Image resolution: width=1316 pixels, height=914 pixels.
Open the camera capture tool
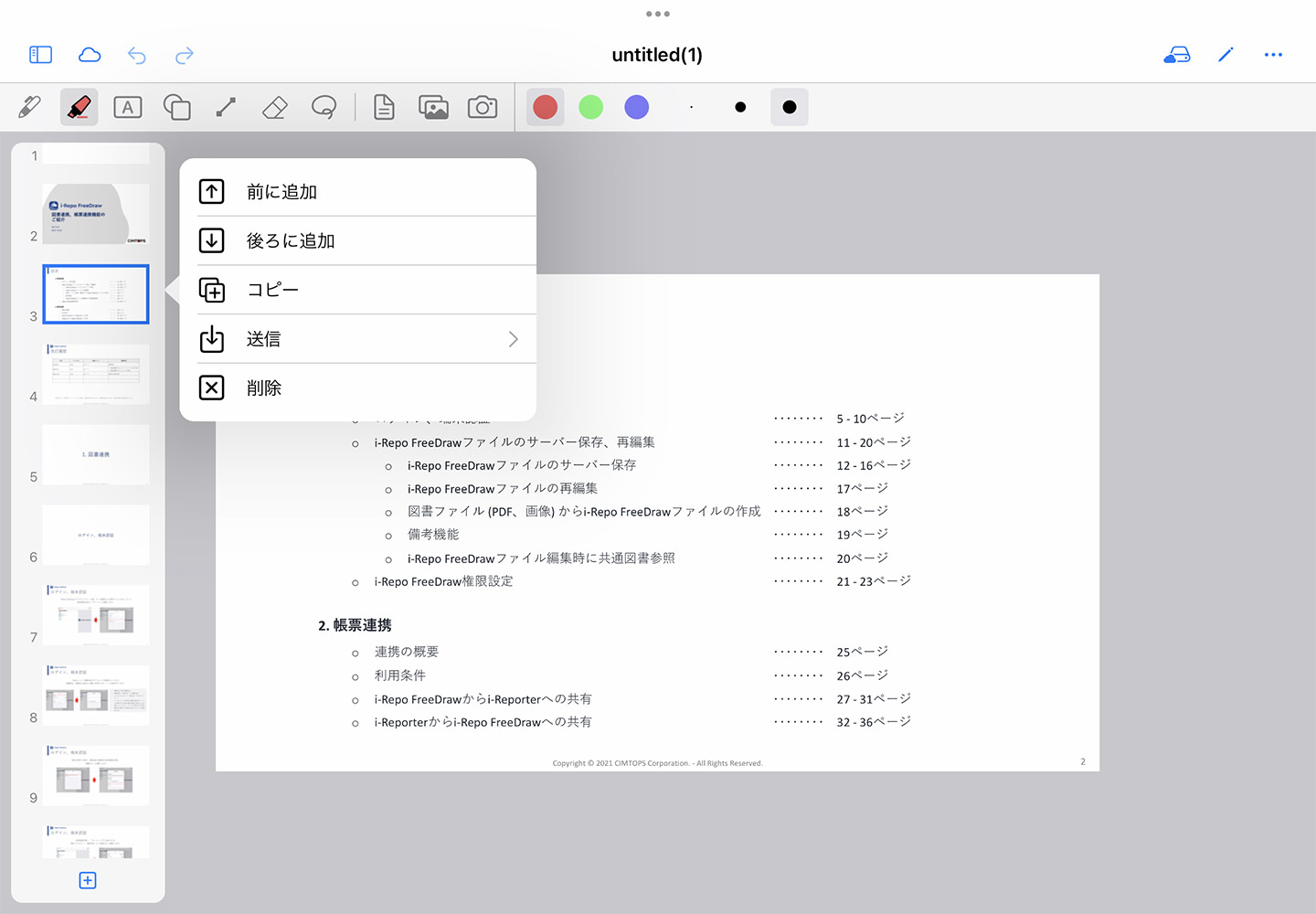(483, 107)
